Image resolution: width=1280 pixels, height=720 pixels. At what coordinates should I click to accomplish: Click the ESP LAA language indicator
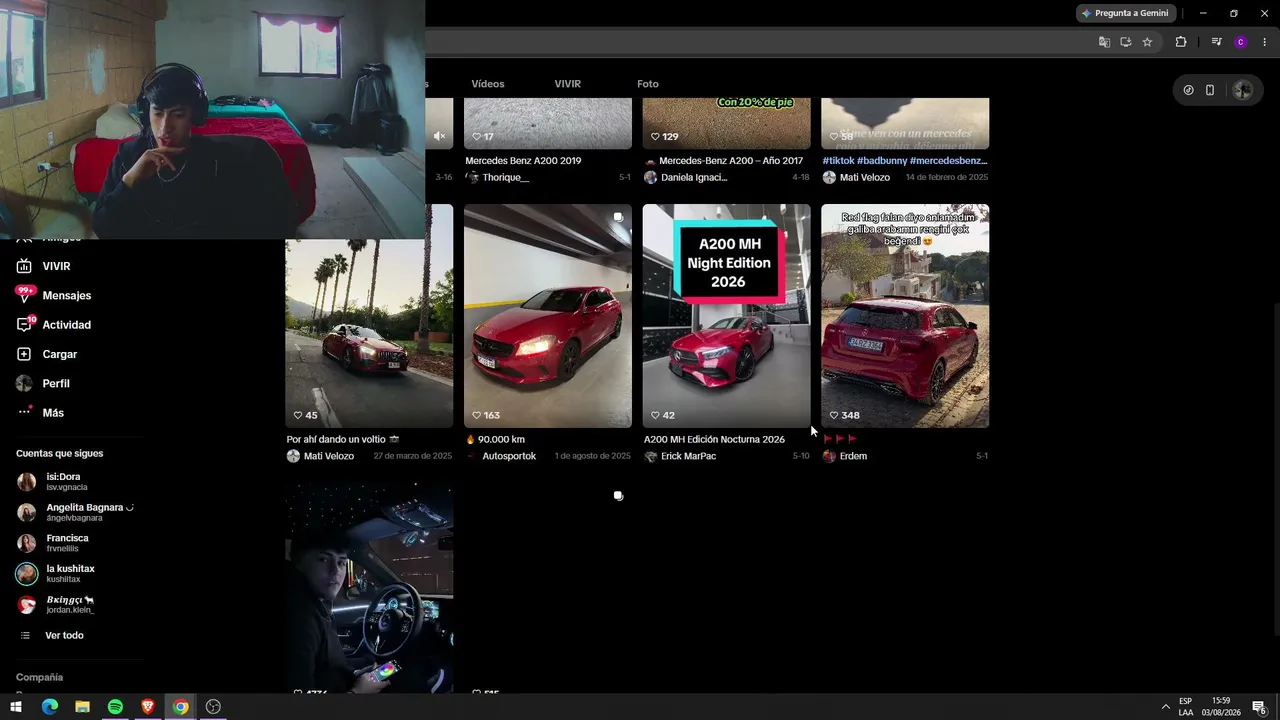point(1186,707)
